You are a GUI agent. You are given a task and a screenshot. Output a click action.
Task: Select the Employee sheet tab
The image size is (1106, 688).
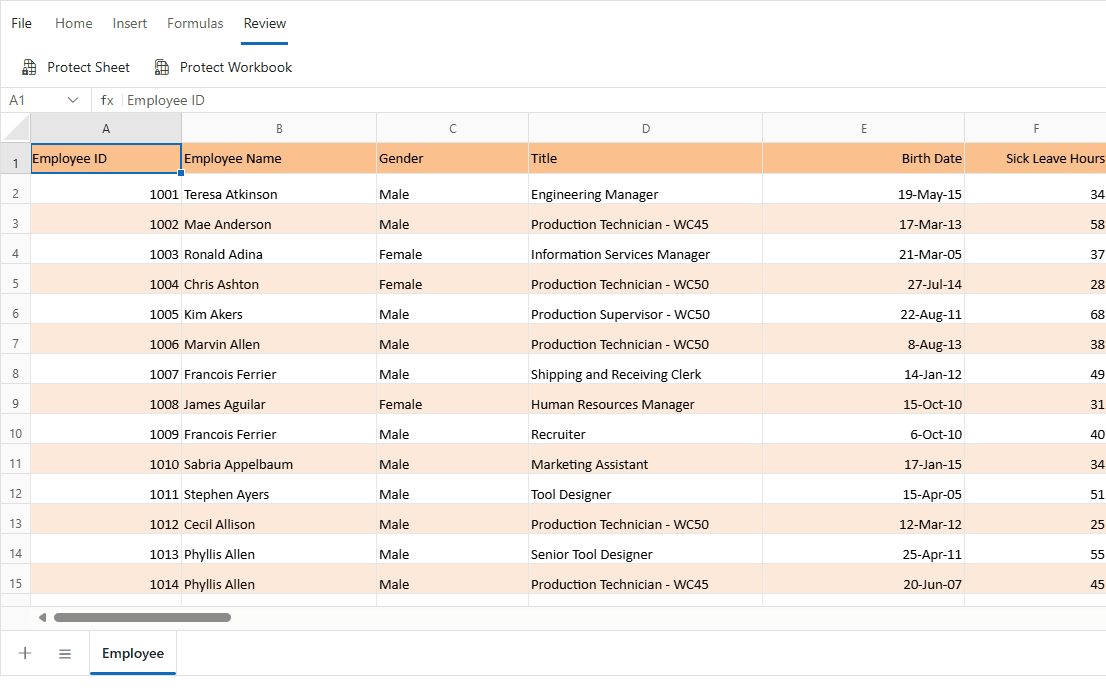coord(133,653)
